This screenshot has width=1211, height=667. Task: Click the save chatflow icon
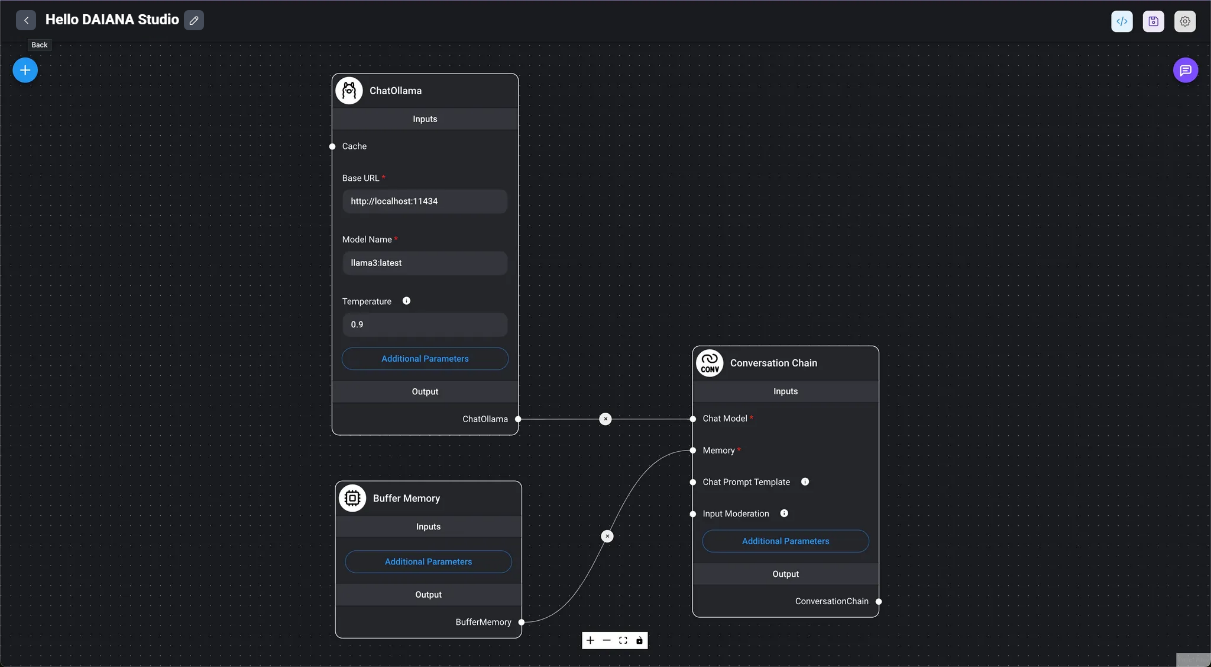tap(1153, 21)
